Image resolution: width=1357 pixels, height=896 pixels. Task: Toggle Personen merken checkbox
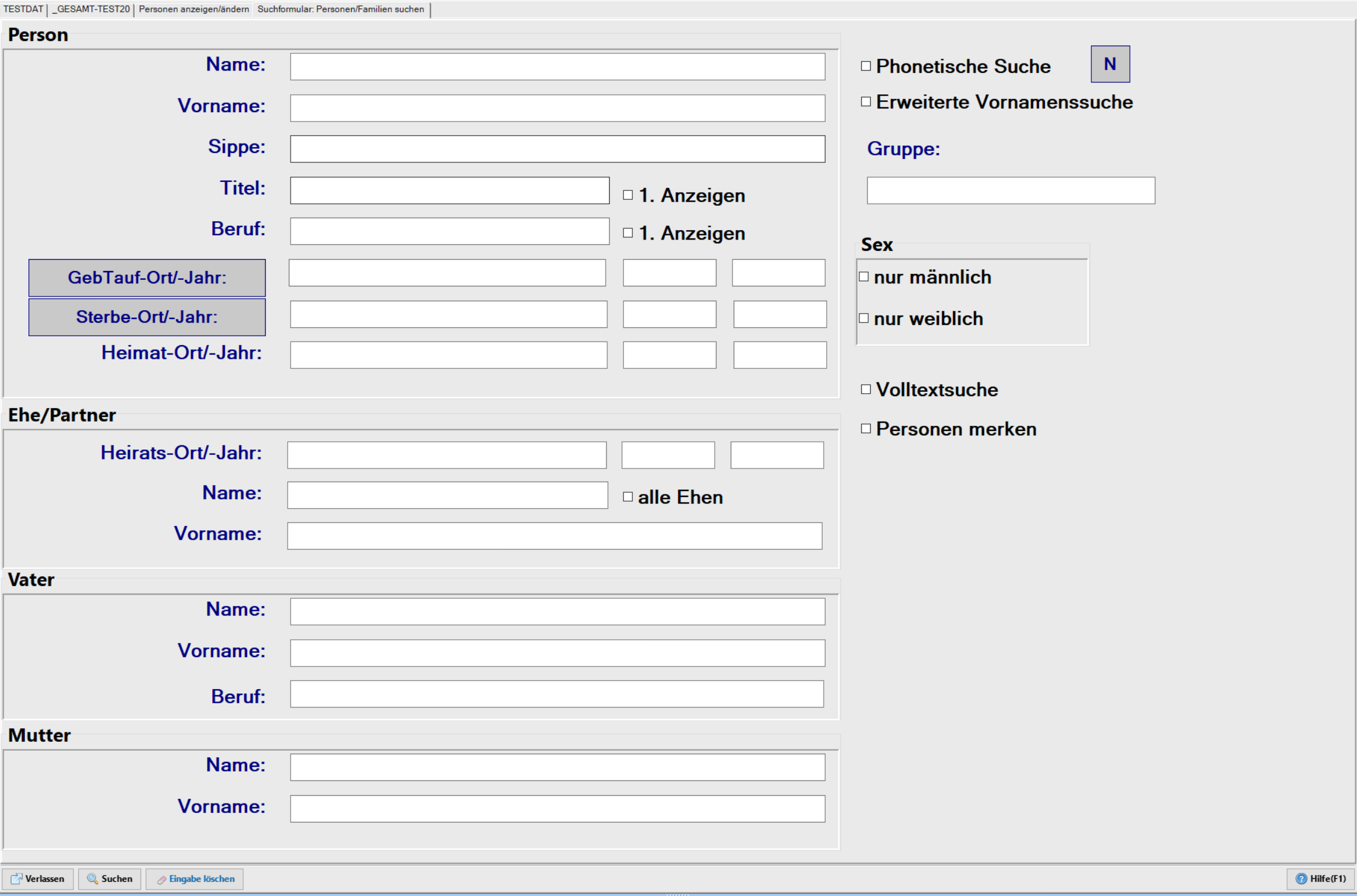click(866, 429)
